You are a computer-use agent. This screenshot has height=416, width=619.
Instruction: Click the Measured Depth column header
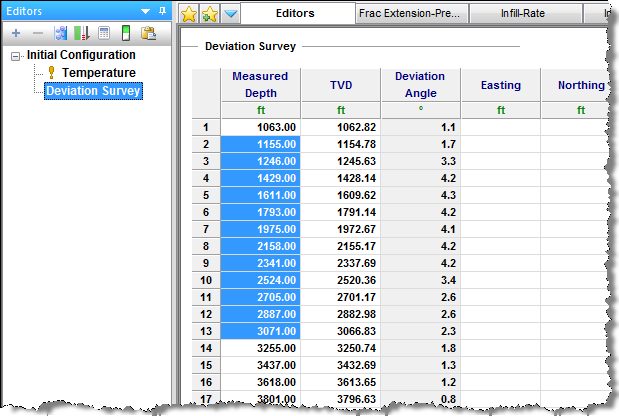[x=260, y=84]
